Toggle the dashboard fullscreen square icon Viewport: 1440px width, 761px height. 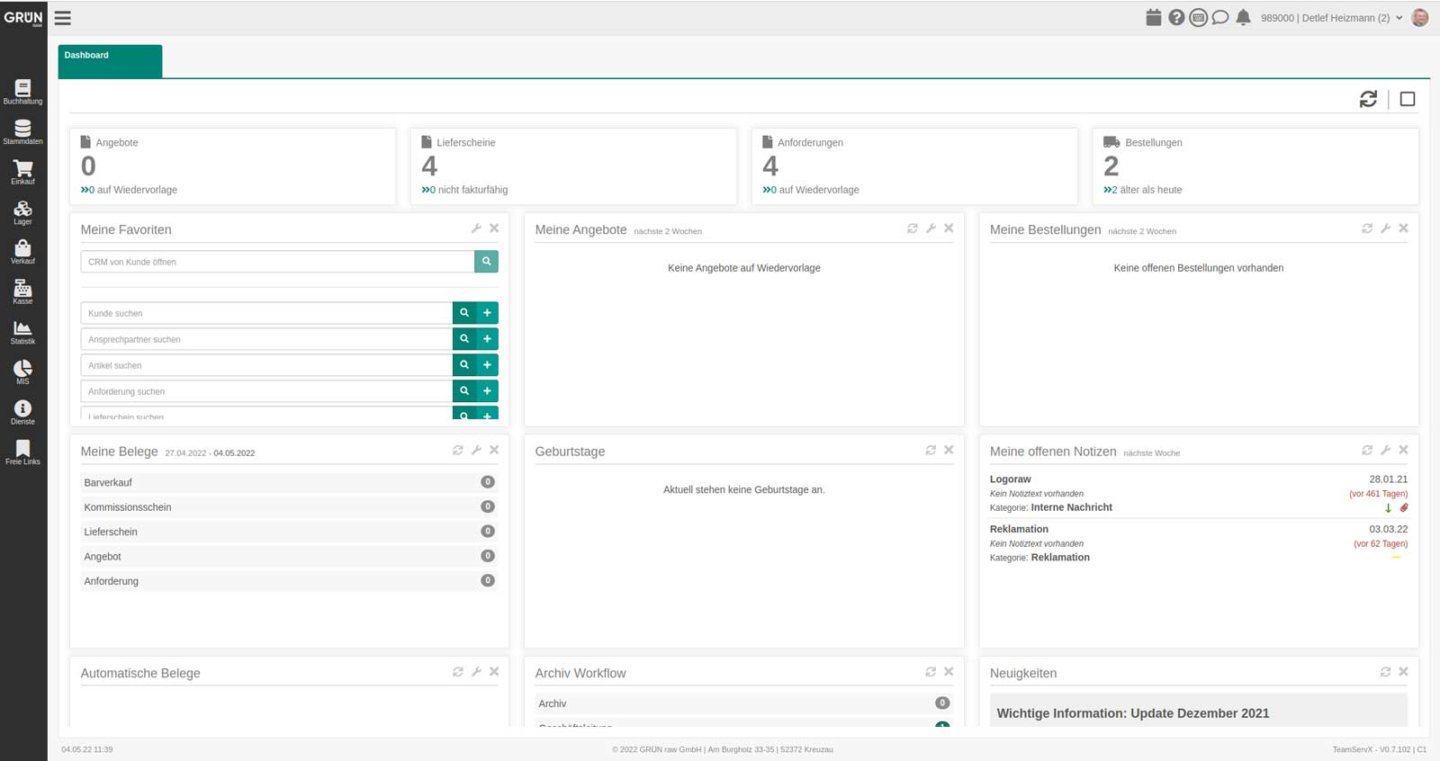[1407, 99]
